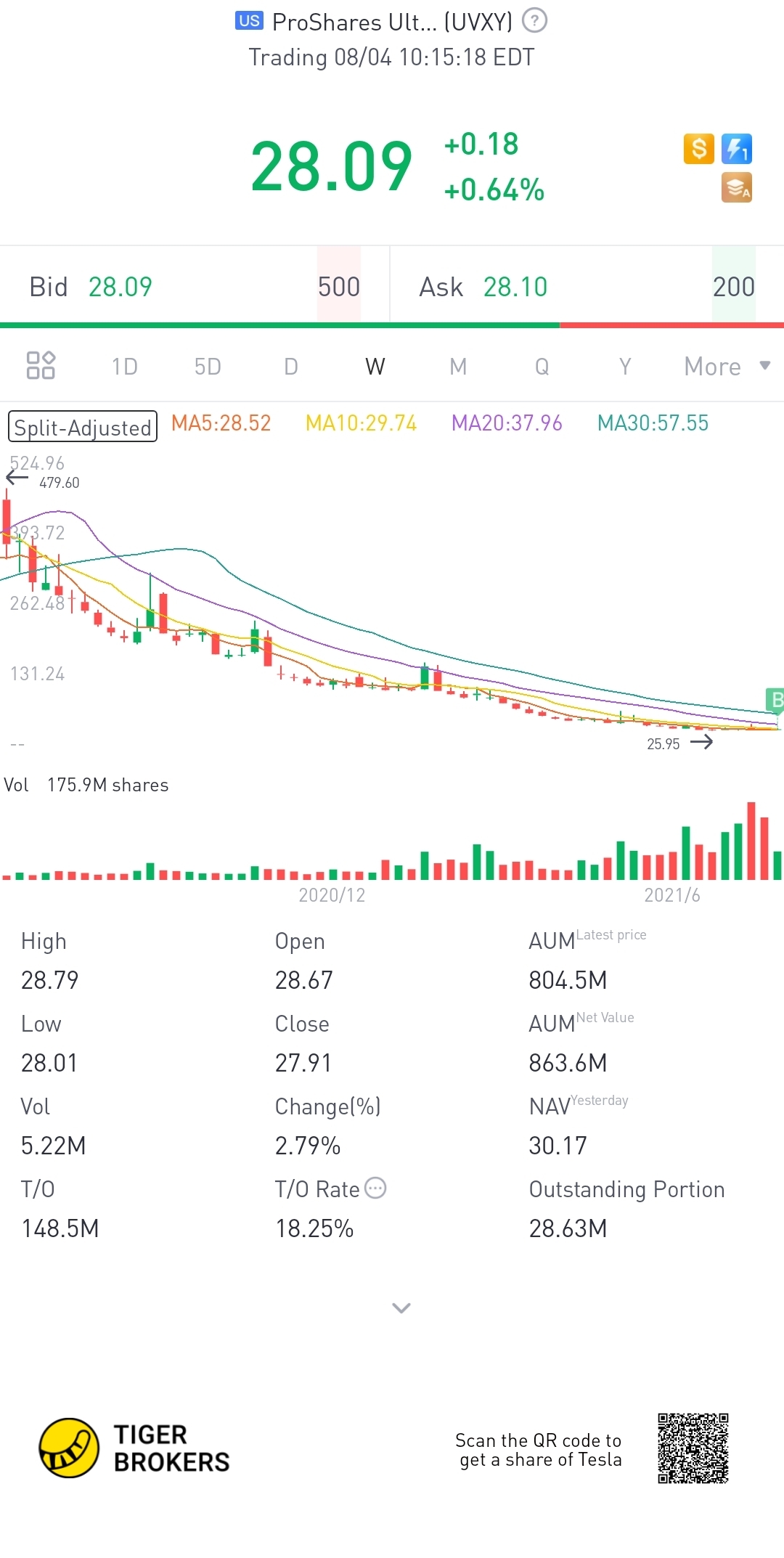Tap the US market flag badge
This screenshot has height=1558, width=784.
(x=249, y=20)
